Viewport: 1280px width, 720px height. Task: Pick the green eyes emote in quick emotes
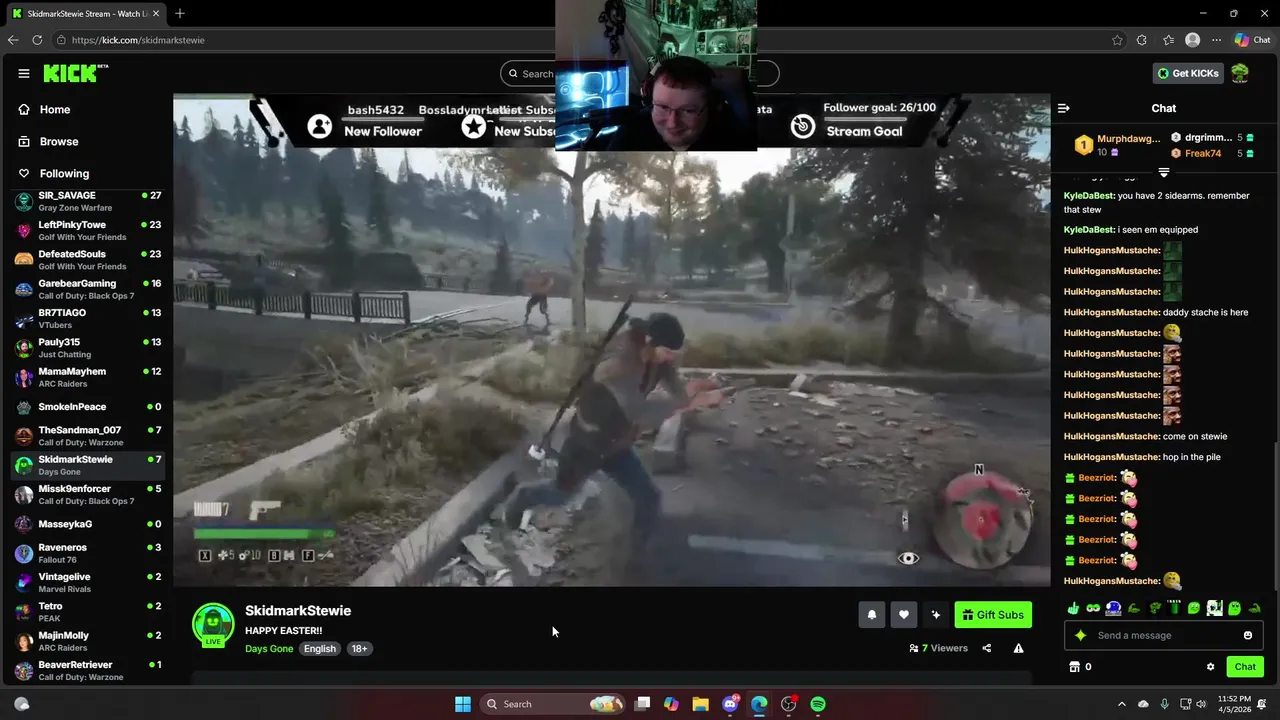(x=1093, y=607)
